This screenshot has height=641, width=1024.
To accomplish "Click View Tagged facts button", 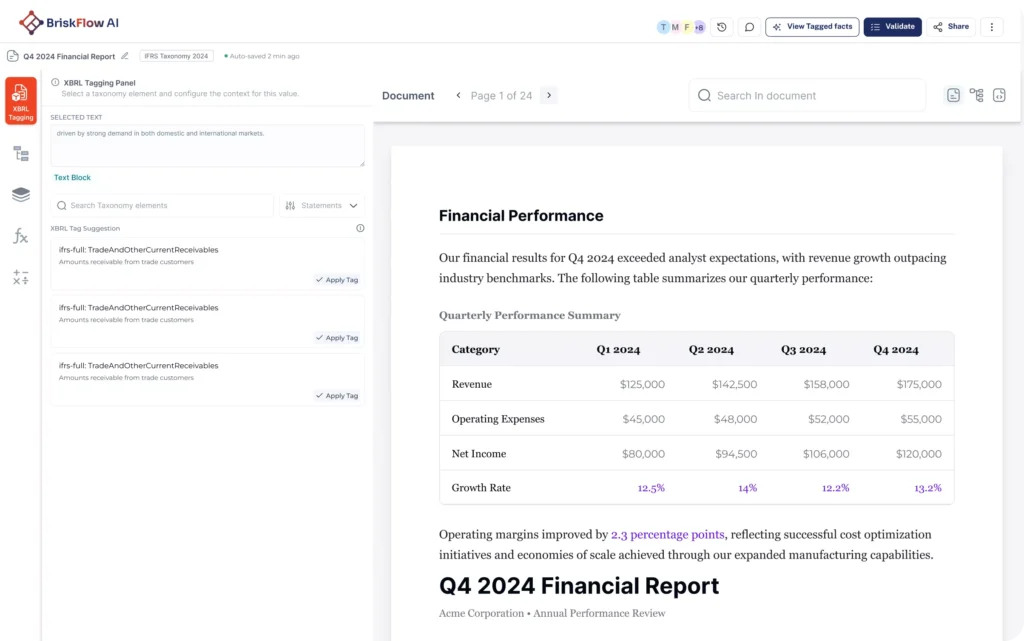I will (812, 27).
